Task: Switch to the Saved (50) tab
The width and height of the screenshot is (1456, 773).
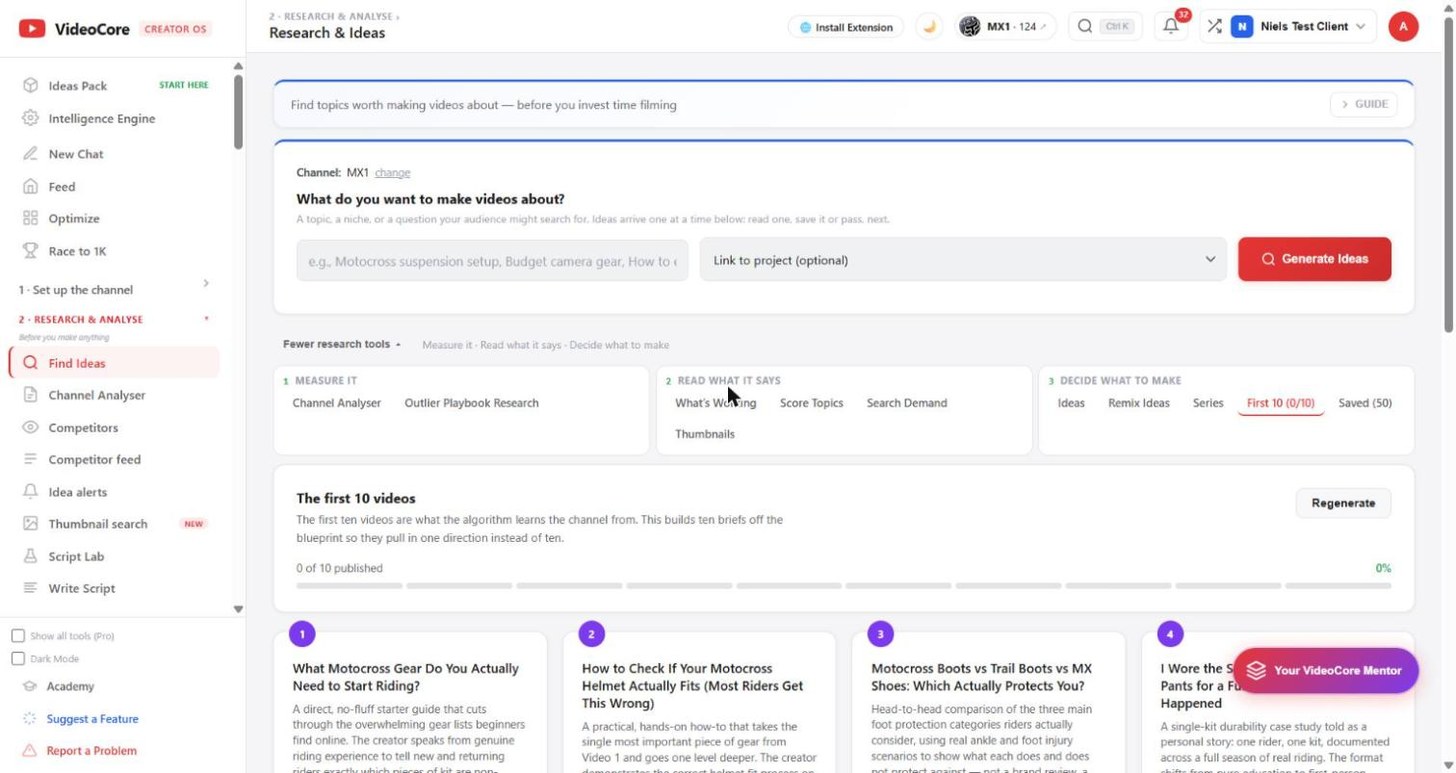Action: pyautogui.click(x=1365, y=403)
